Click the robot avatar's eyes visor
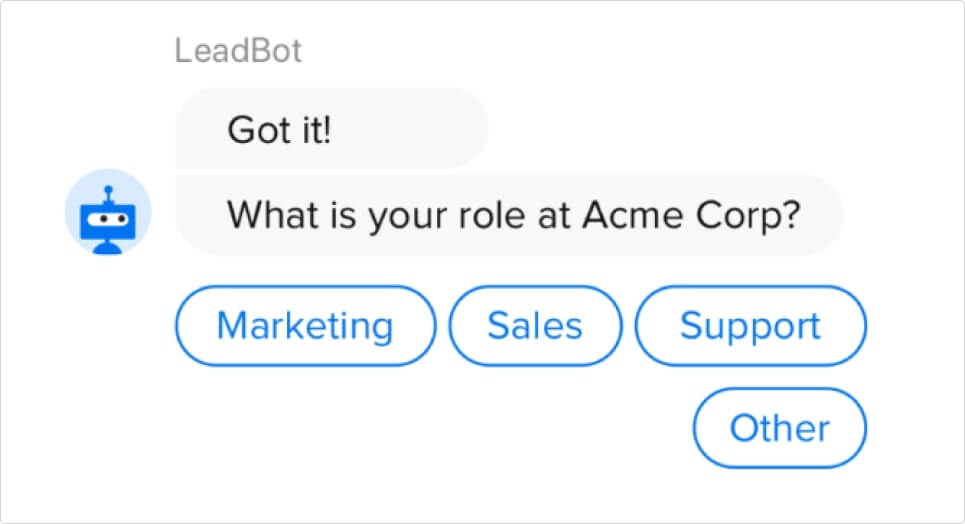Viewport: 965px width, 524px height. [108, 219]
